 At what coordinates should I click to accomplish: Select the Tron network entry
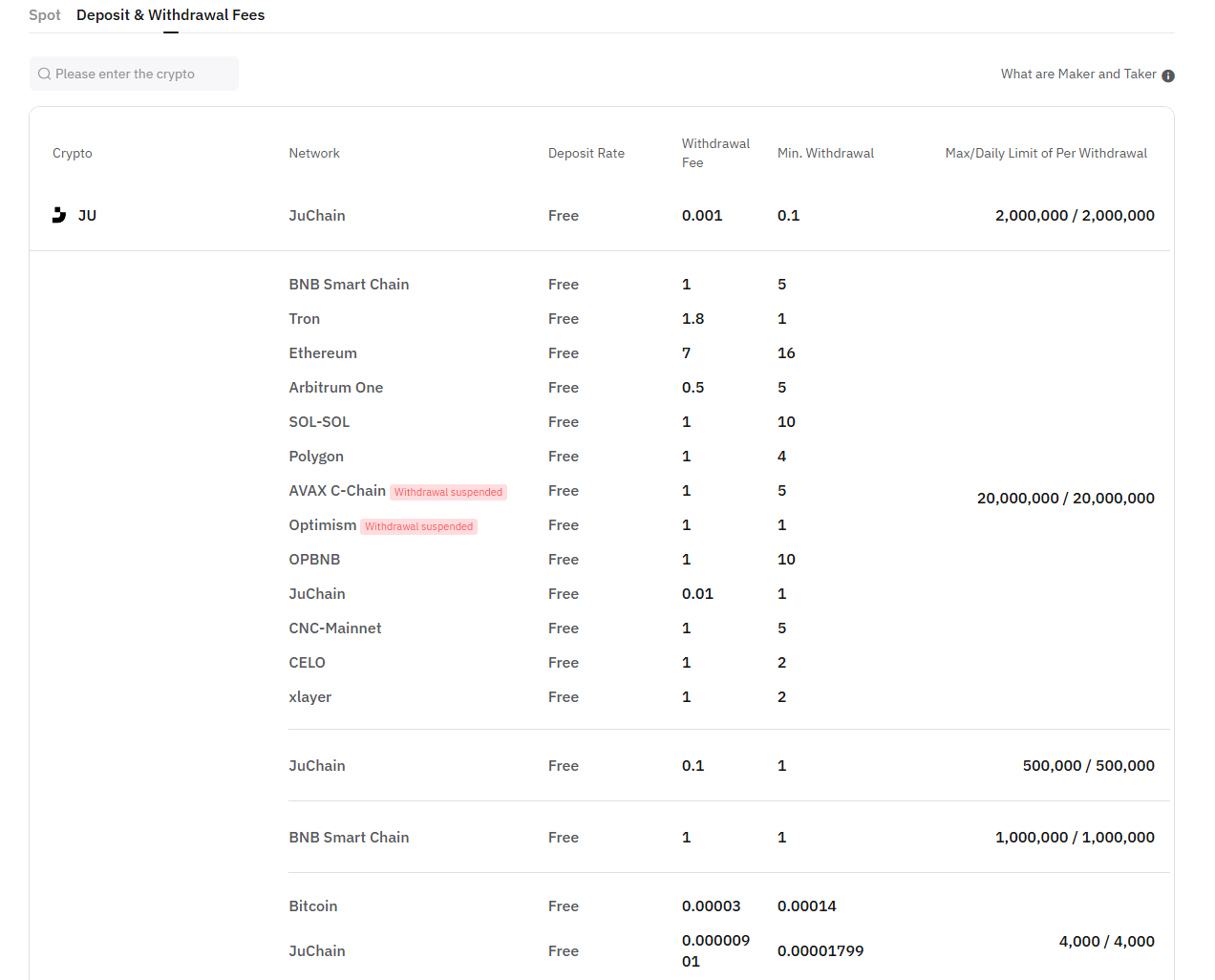tap(305, 318)
